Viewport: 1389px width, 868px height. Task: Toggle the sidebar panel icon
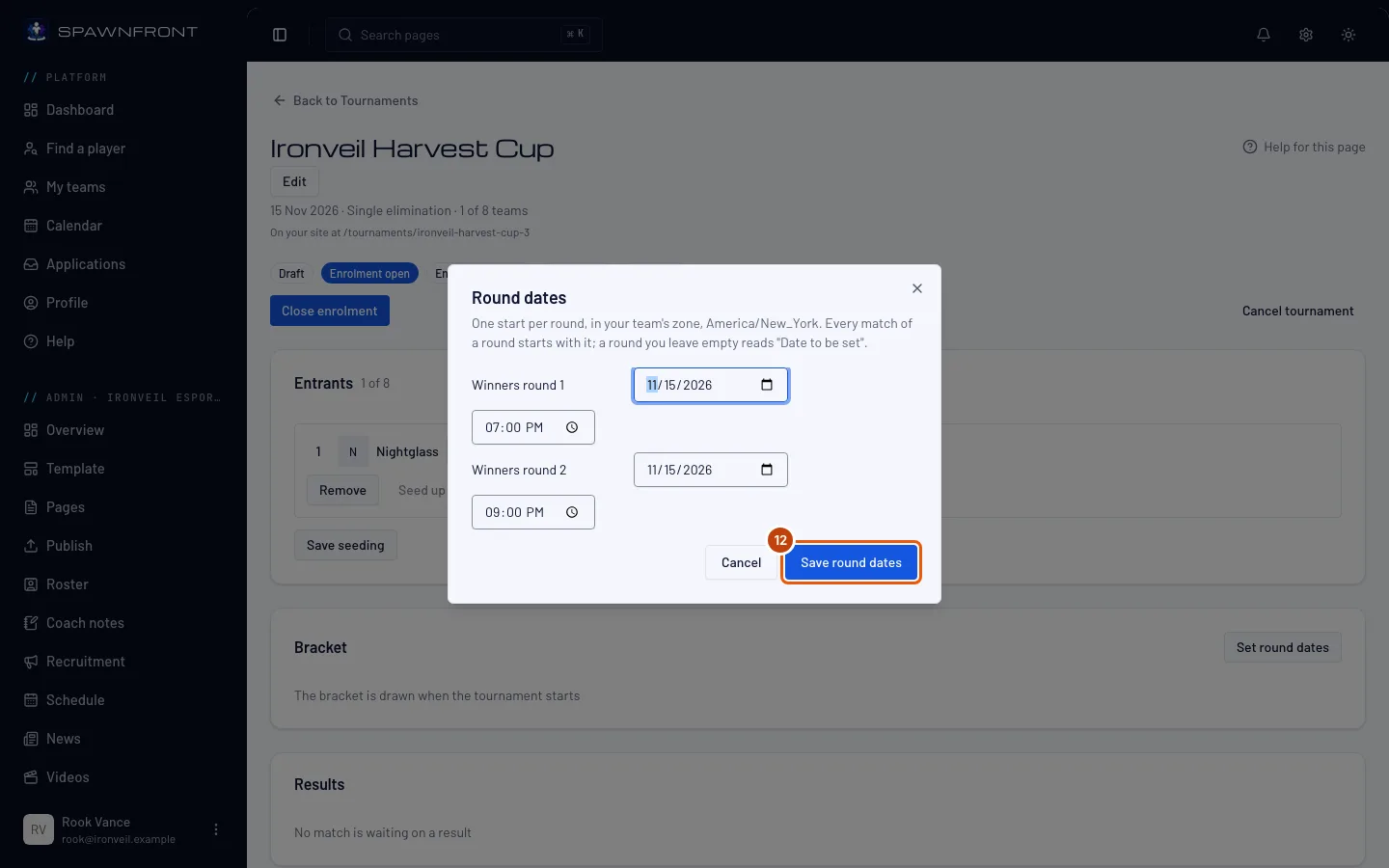[x=280, y=35]
